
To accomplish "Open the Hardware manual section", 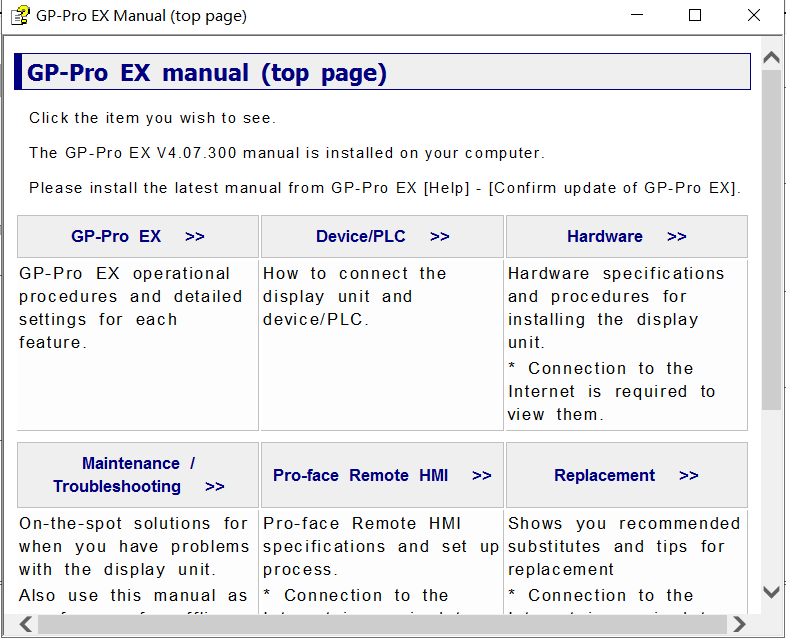I will (626, 237).
